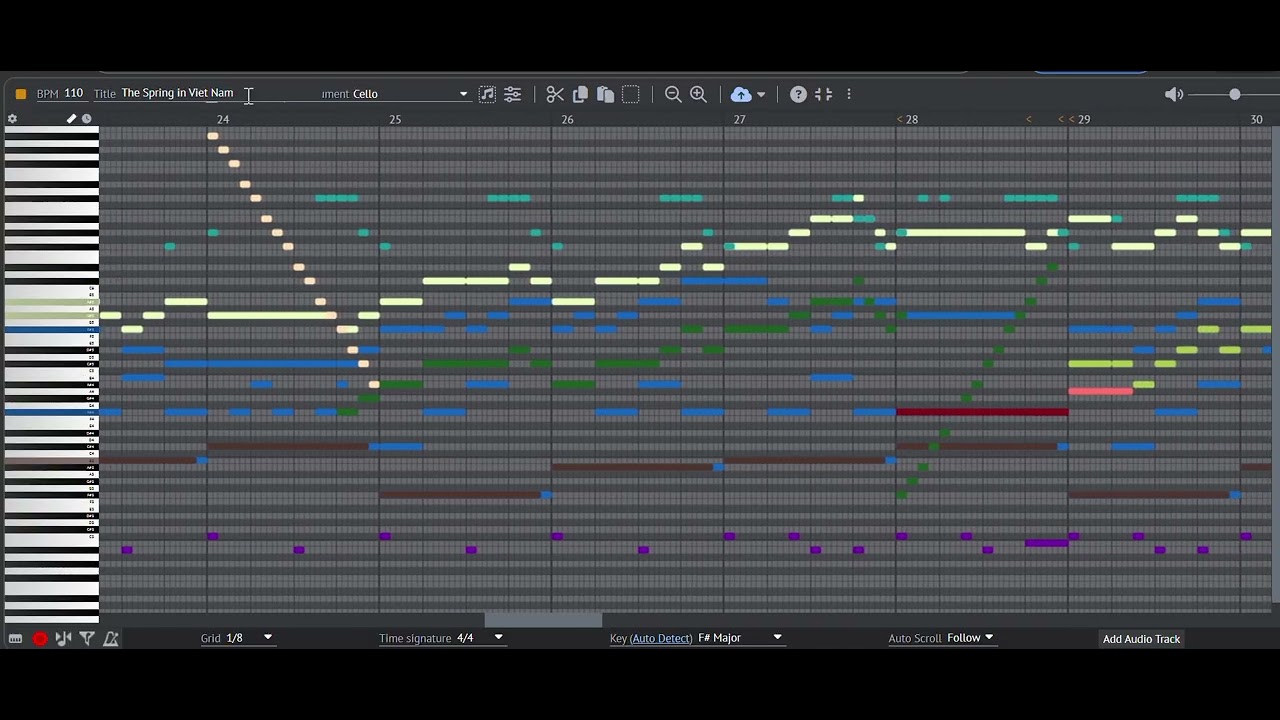Click the collapse arrows icon
1280x720 pixels.
click(x=824, y=94)
